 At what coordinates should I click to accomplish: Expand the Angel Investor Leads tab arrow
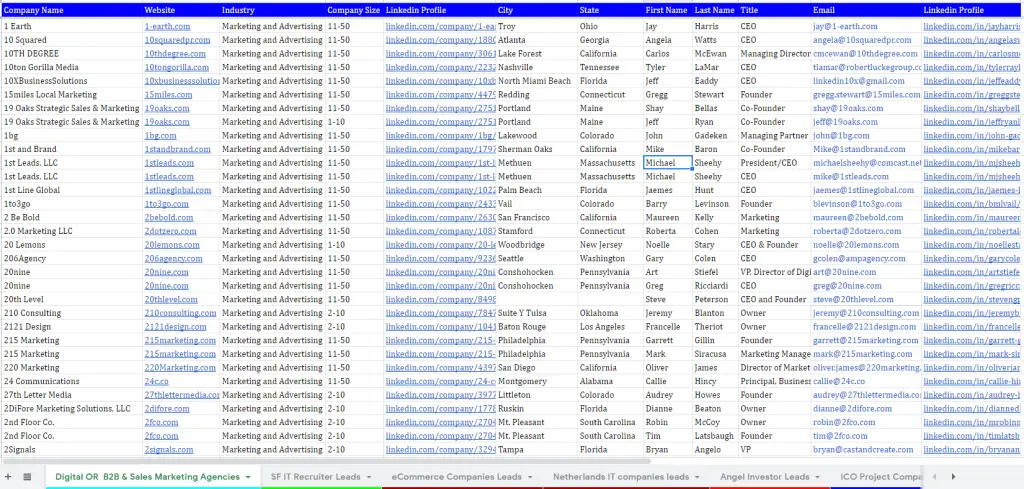tap(818, 477)
